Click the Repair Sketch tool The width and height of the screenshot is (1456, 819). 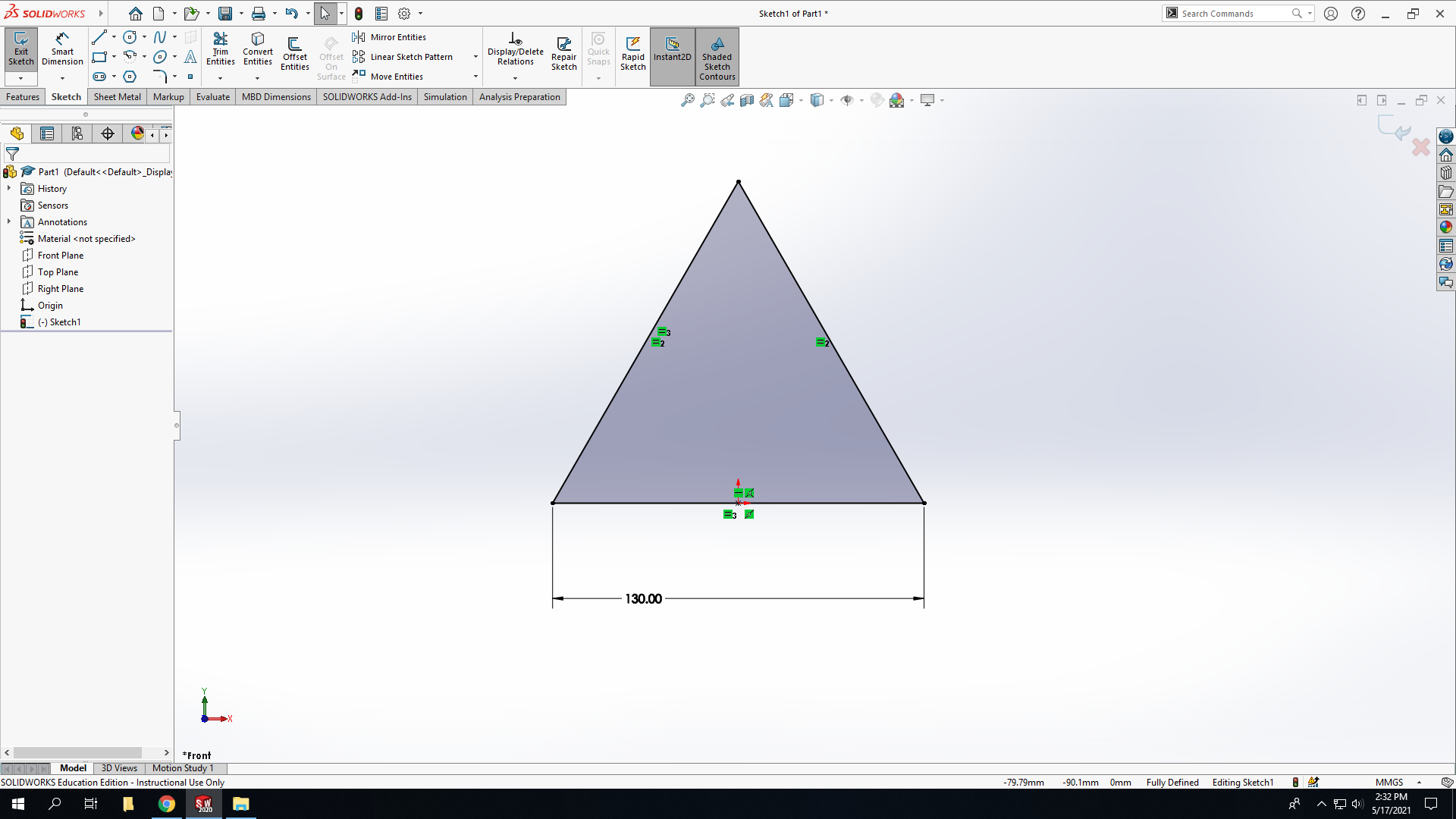(563, 53)
